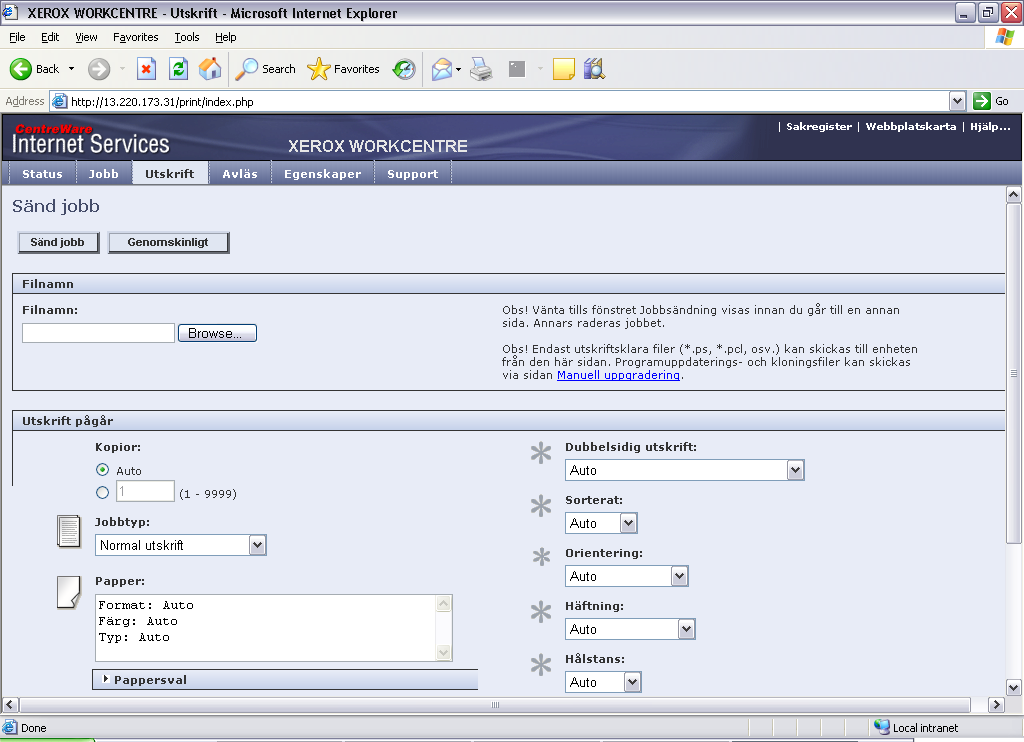Switch to the Egenskaper tab

(x=323, y=174)
